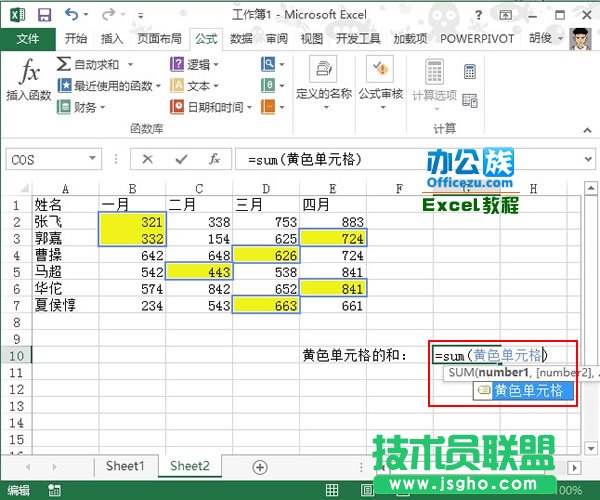The image size is (600, 500).
Task: Switch to the 开发工具 Developer tab
Action: click(x=358, y=39)
